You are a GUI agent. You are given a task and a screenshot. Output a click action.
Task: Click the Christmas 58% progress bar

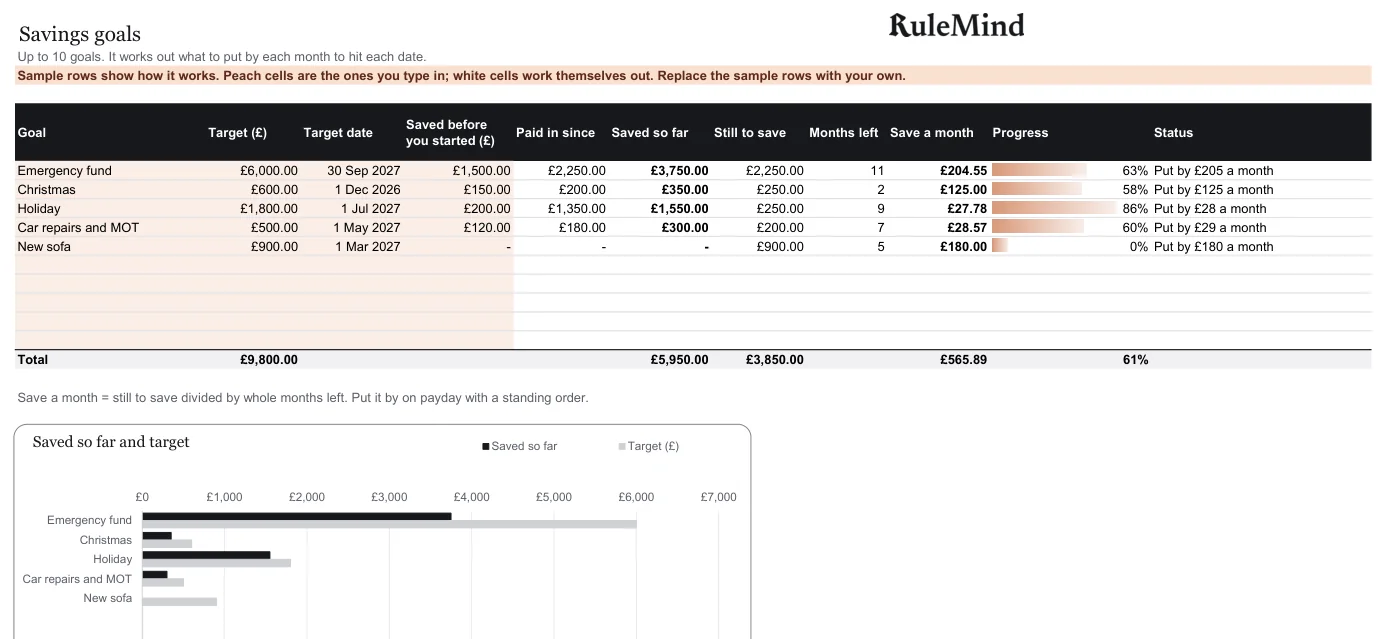[x=1037, y=190]
